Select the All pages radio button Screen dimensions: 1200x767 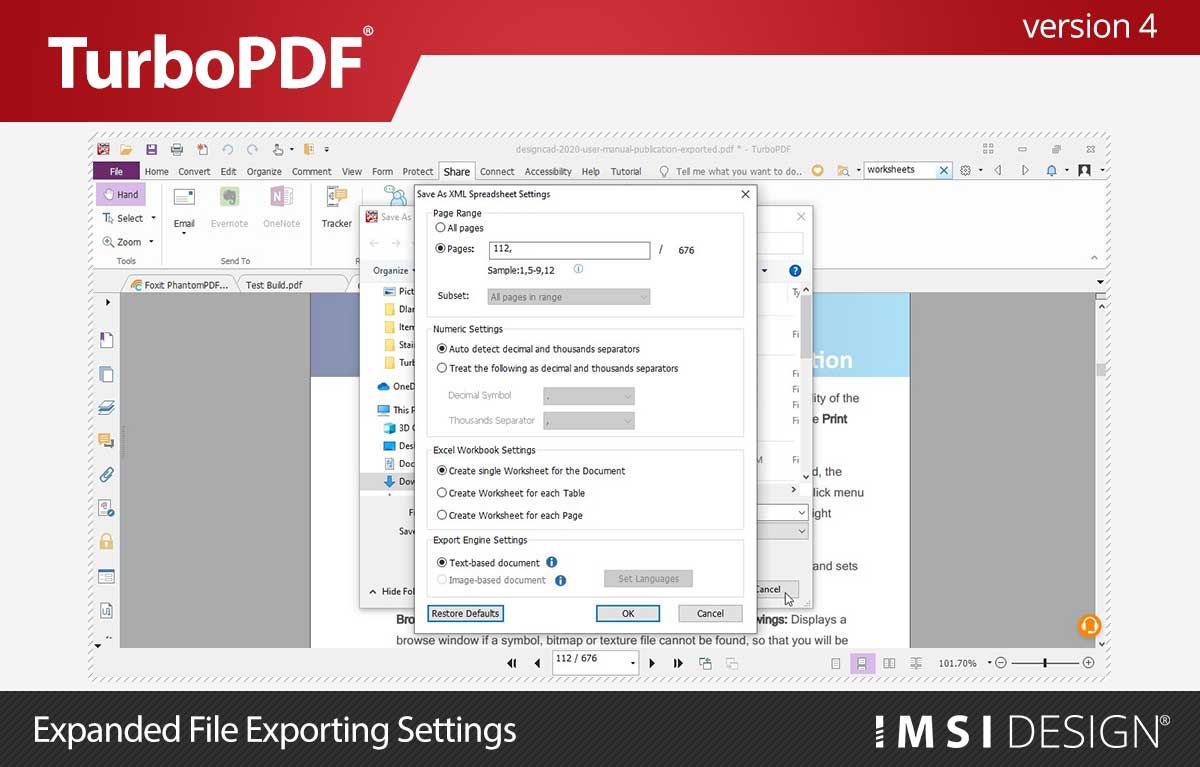tap(441, 228)
